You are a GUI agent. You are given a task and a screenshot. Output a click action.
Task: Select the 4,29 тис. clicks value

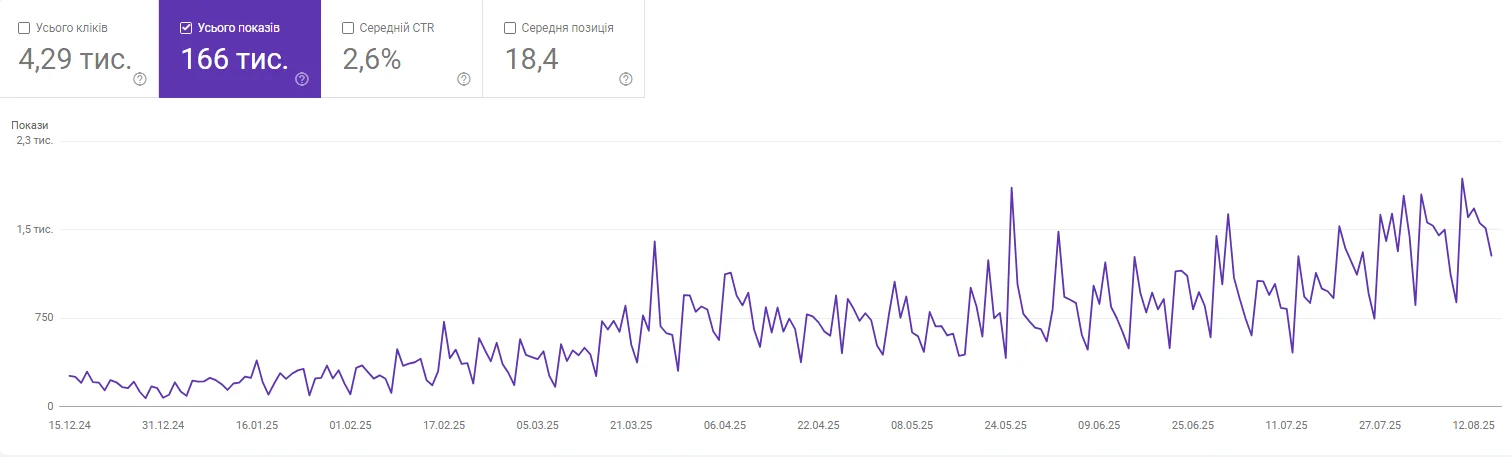pos(75,59)
